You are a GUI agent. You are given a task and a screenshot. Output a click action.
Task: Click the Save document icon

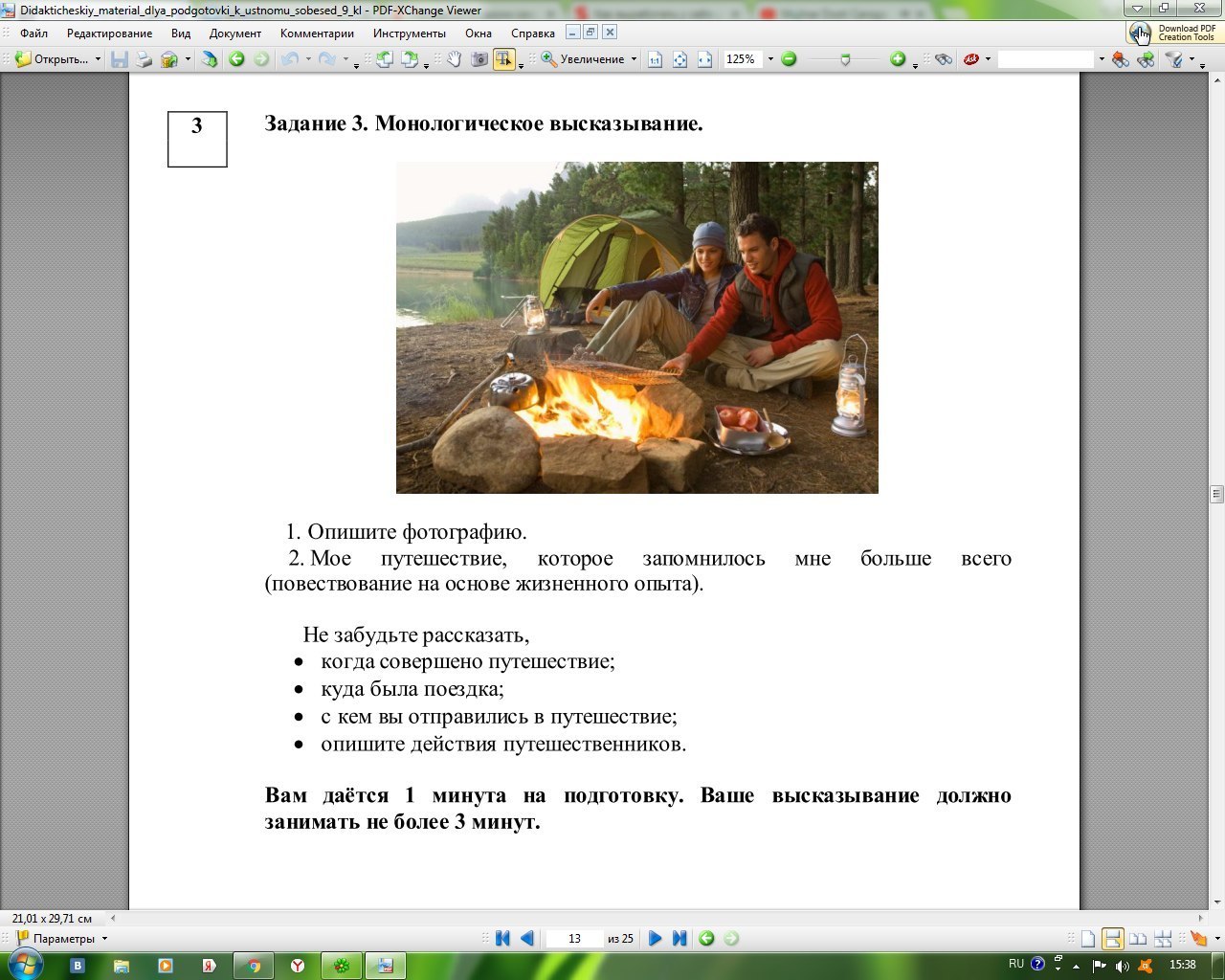(120, 59)
